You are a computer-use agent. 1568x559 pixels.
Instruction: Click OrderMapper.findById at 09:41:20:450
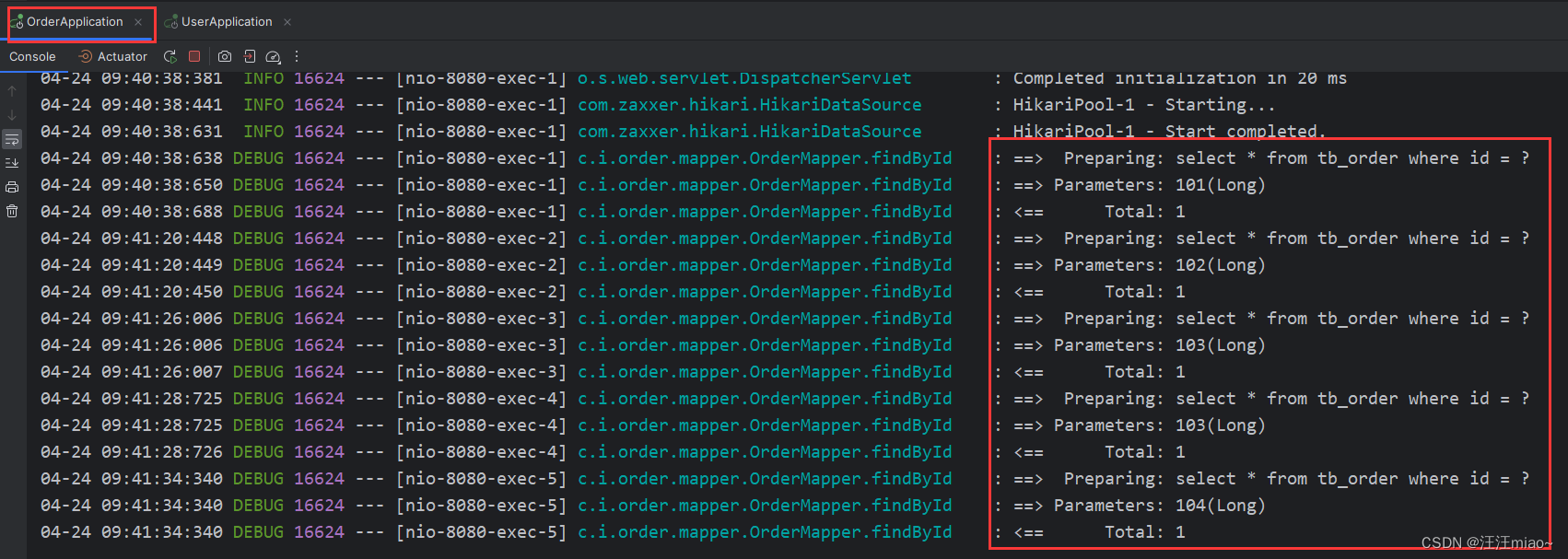point(765,292)
